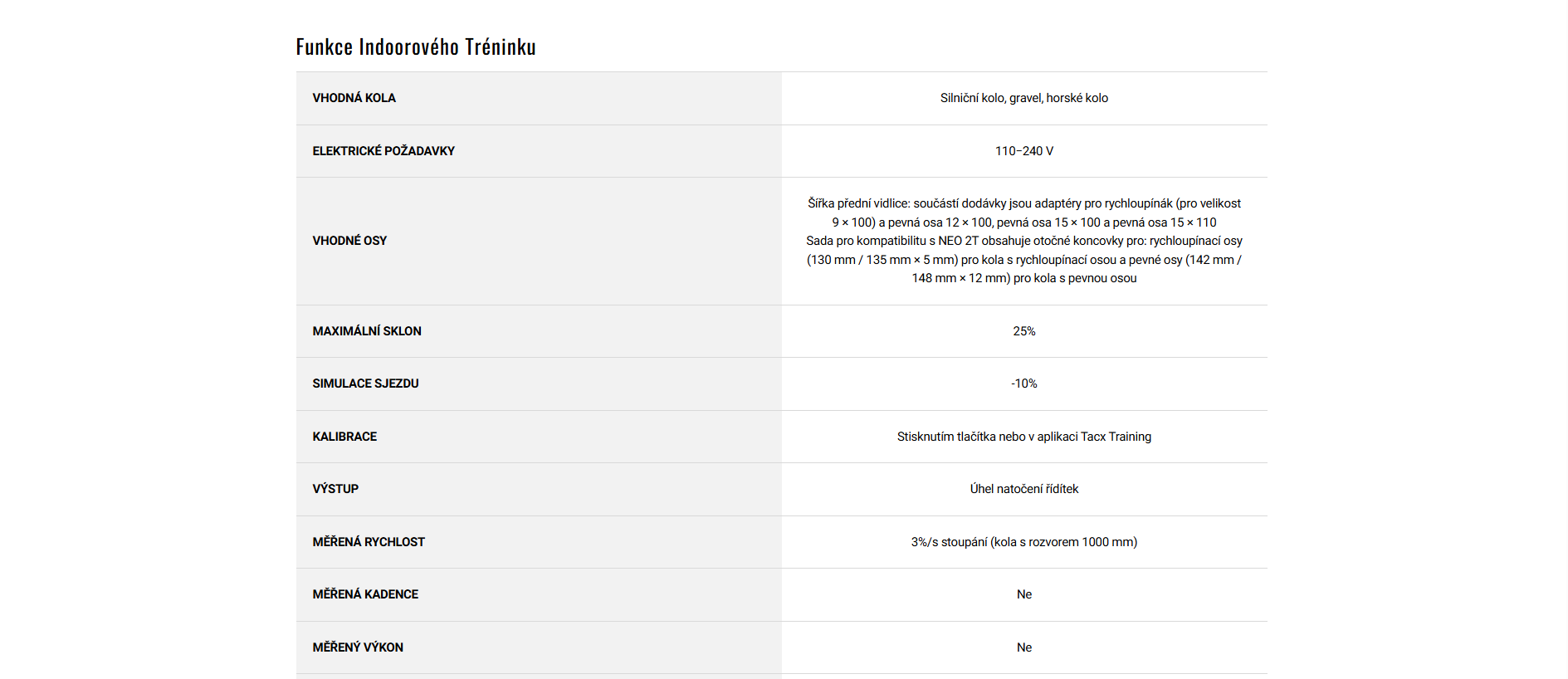Image resolution: width=1568 pixels, height=679 pixels.
Task: Click the "MĚŘENÁ KADENCE" row label
Action: pos(365,594)
